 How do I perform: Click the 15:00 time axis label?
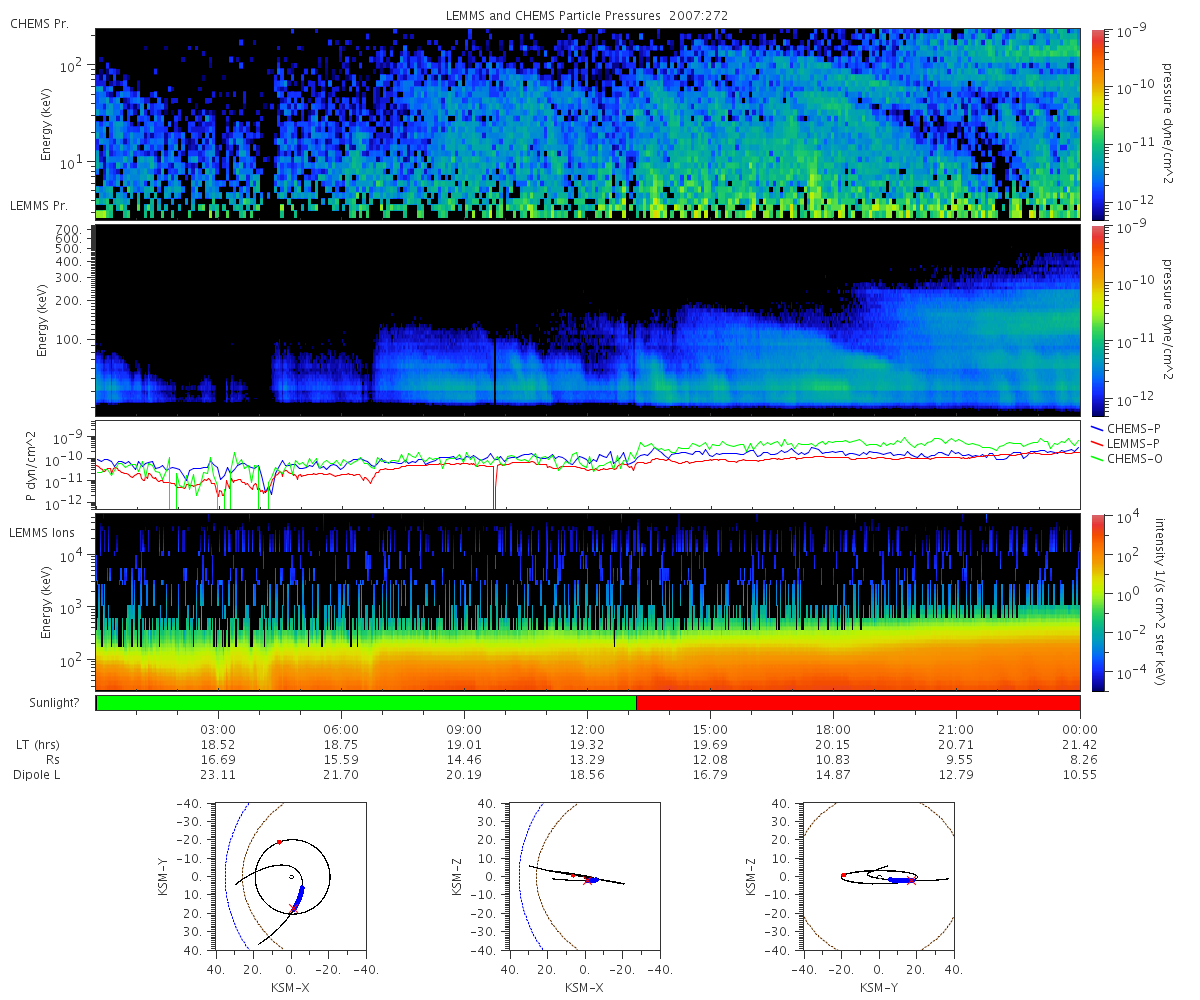click(x=710, y=731)
